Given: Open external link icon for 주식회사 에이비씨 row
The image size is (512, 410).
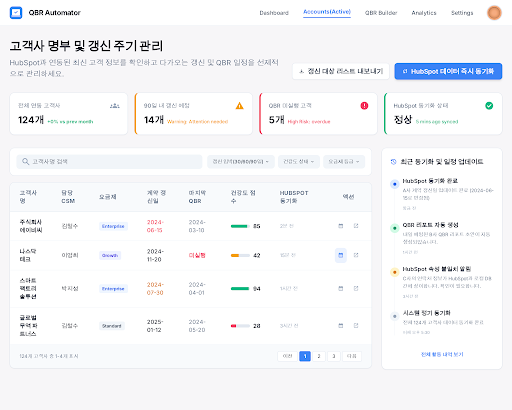Looking at the screenshot, I should tap(356, 226).
